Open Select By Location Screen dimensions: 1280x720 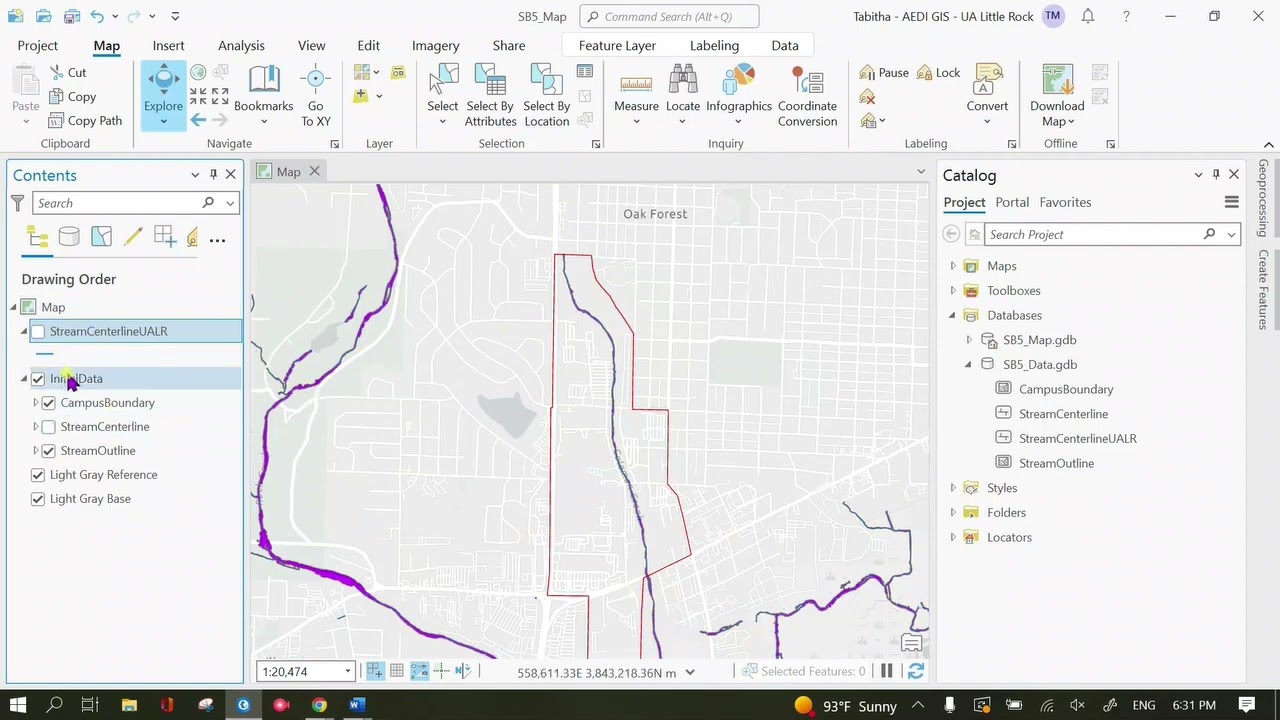(x=546, y=96)
